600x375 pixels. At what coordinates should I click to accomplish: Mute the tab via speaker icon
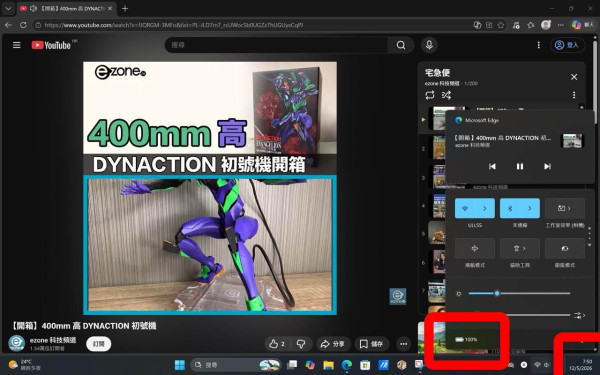coord(33,8)
